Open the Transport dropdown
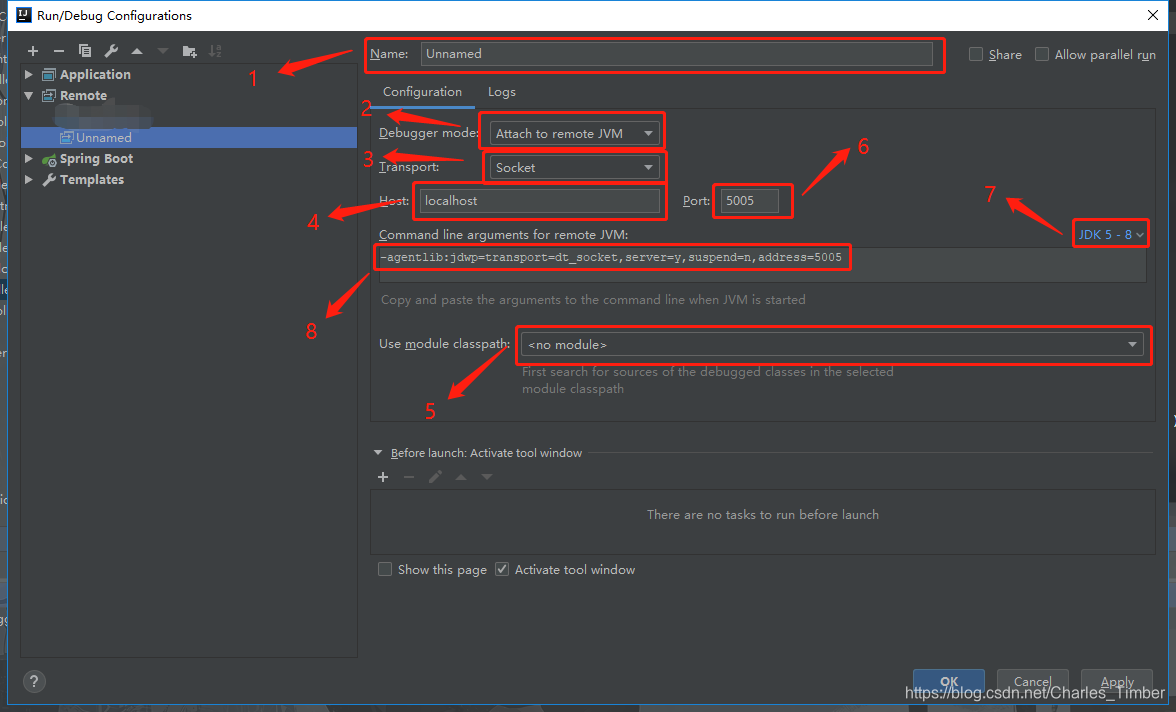The width and height of the screenshot is (1176, 712). [574, 167]
